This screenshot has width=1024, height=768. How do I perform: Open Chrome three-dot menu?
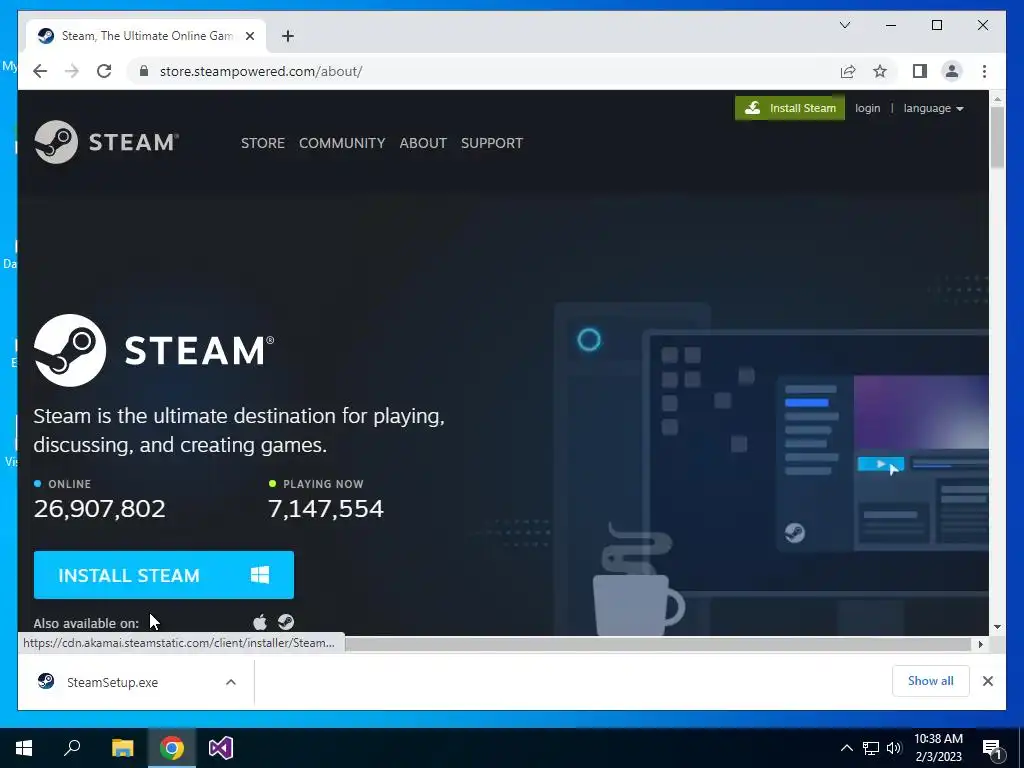(x=984, y=71)
